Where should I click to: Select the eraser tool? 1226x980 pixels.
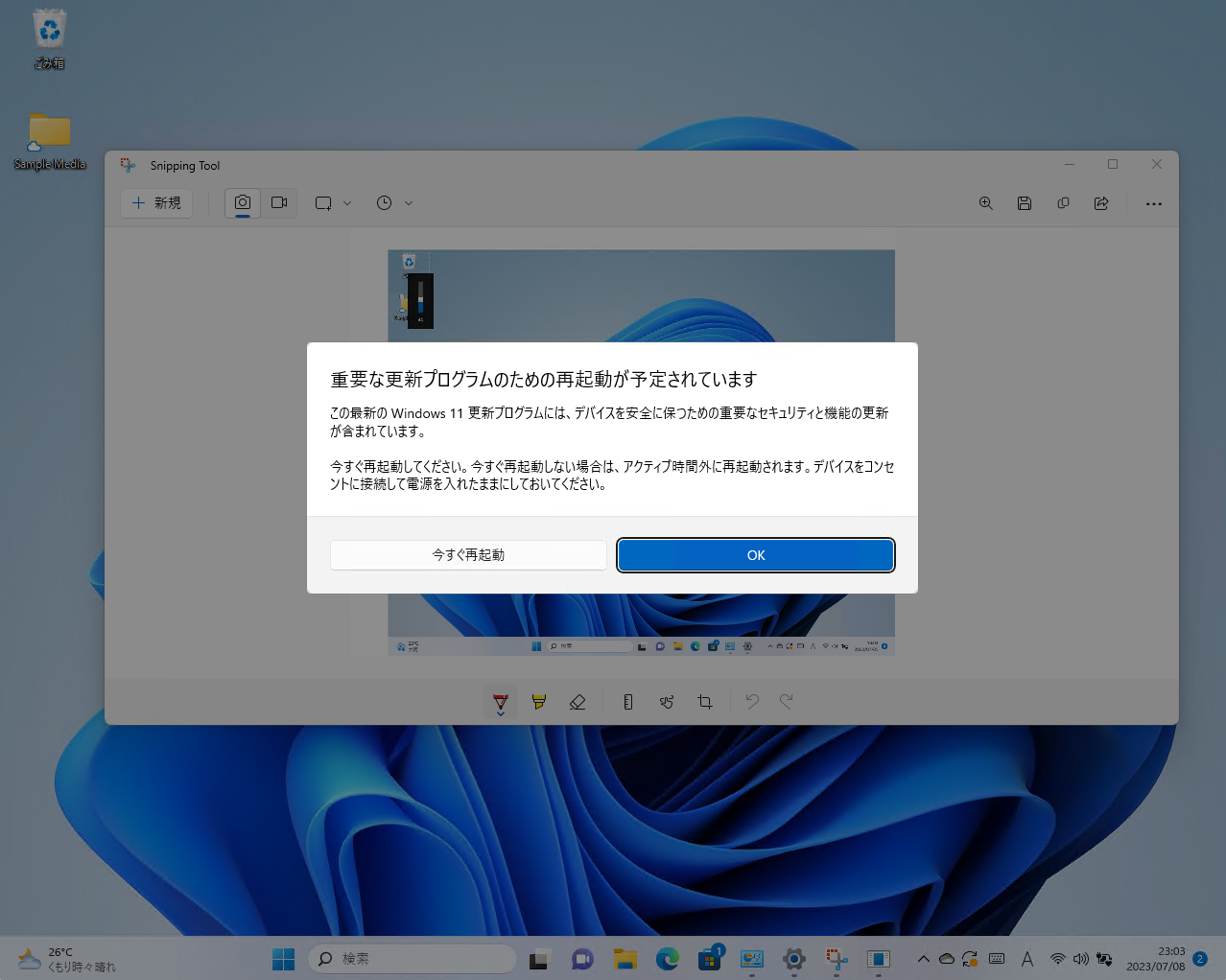[x=578, y=701]
